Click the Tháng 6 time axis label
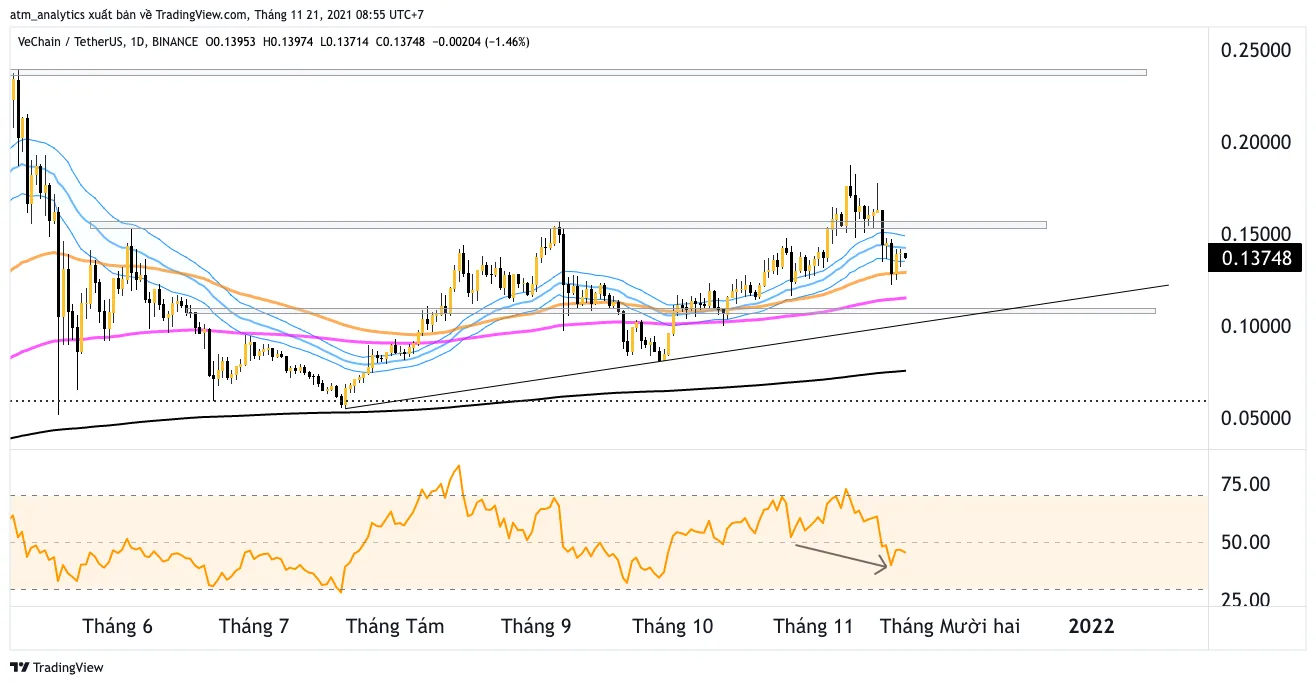Viewport: 1316px width, 685px height. tap(118, 627)
